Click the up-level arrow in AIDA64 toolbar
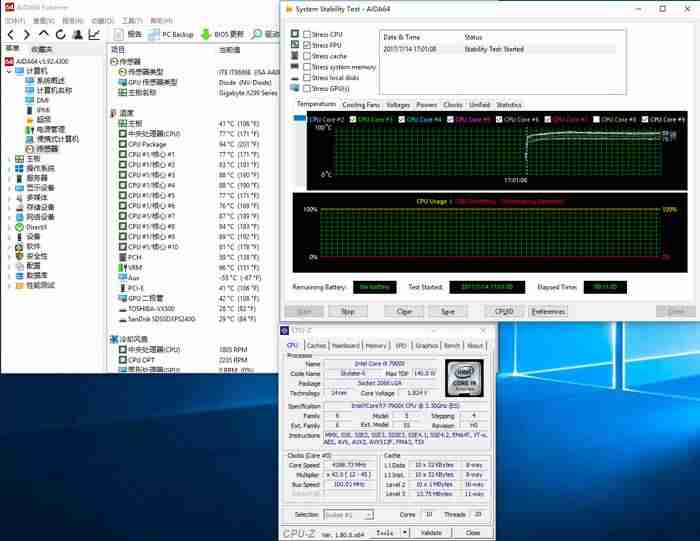This screenshot has width=700, height=541. coord(43,34)
